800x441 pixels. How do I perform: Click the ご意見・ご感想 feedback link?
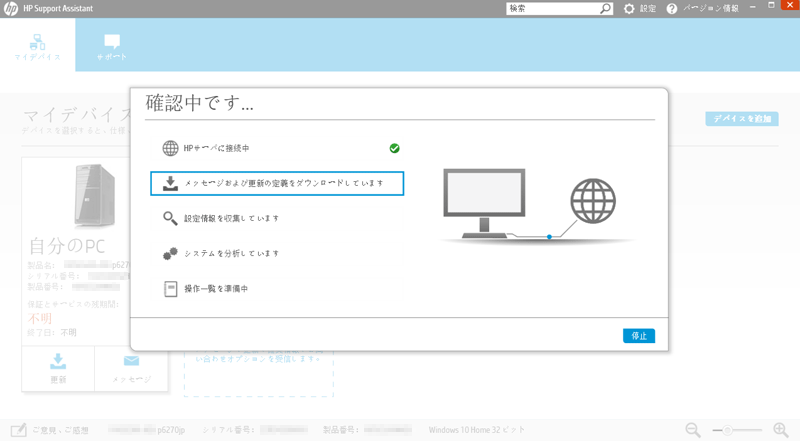pos(60,430)
